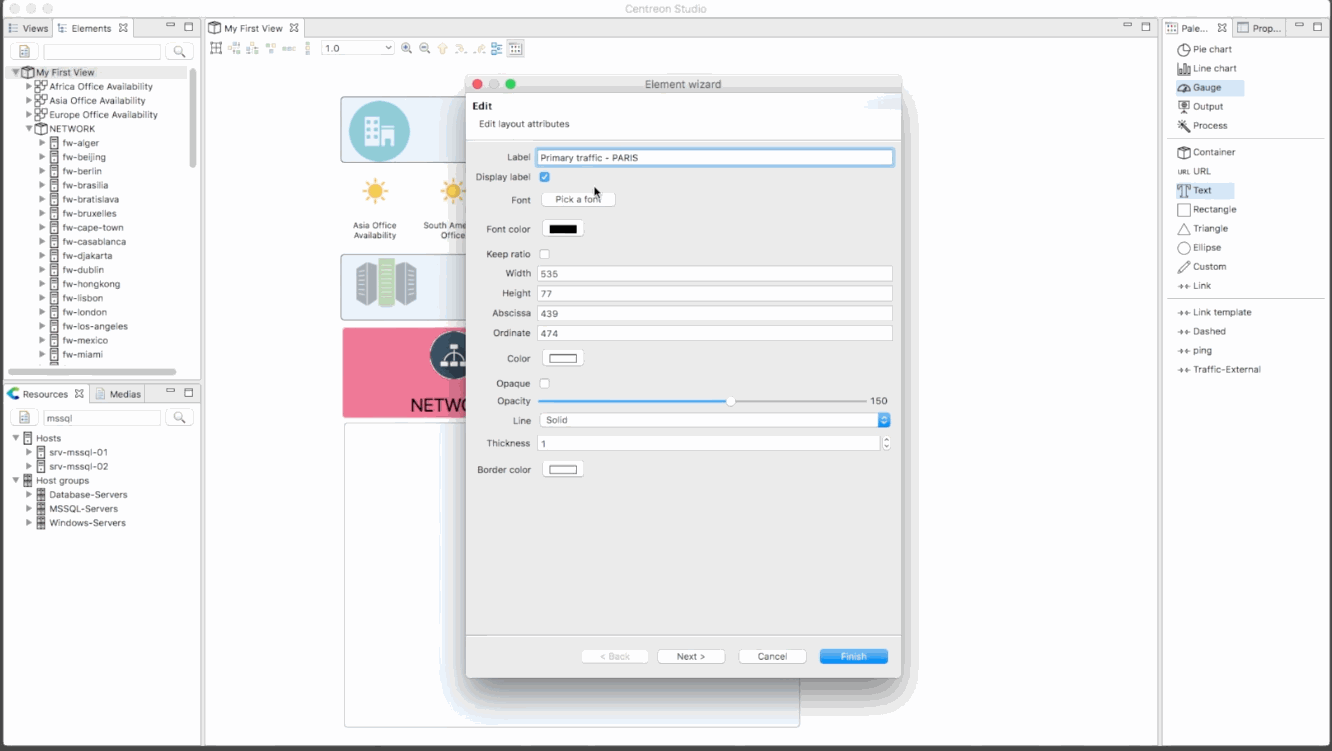
Task: Uncheck the Display label checkbox
Action: click(x=545, y=177)
